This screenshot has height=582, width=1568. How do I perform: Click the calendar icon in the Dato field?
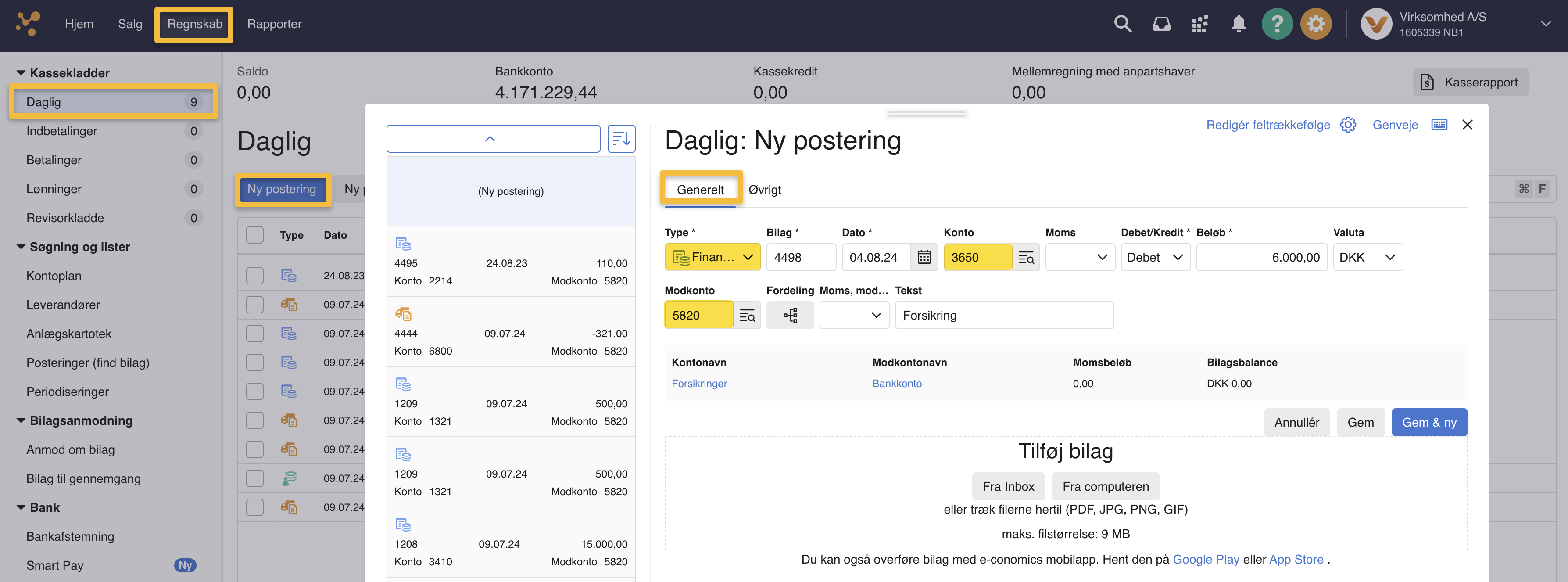coord(924,257)
